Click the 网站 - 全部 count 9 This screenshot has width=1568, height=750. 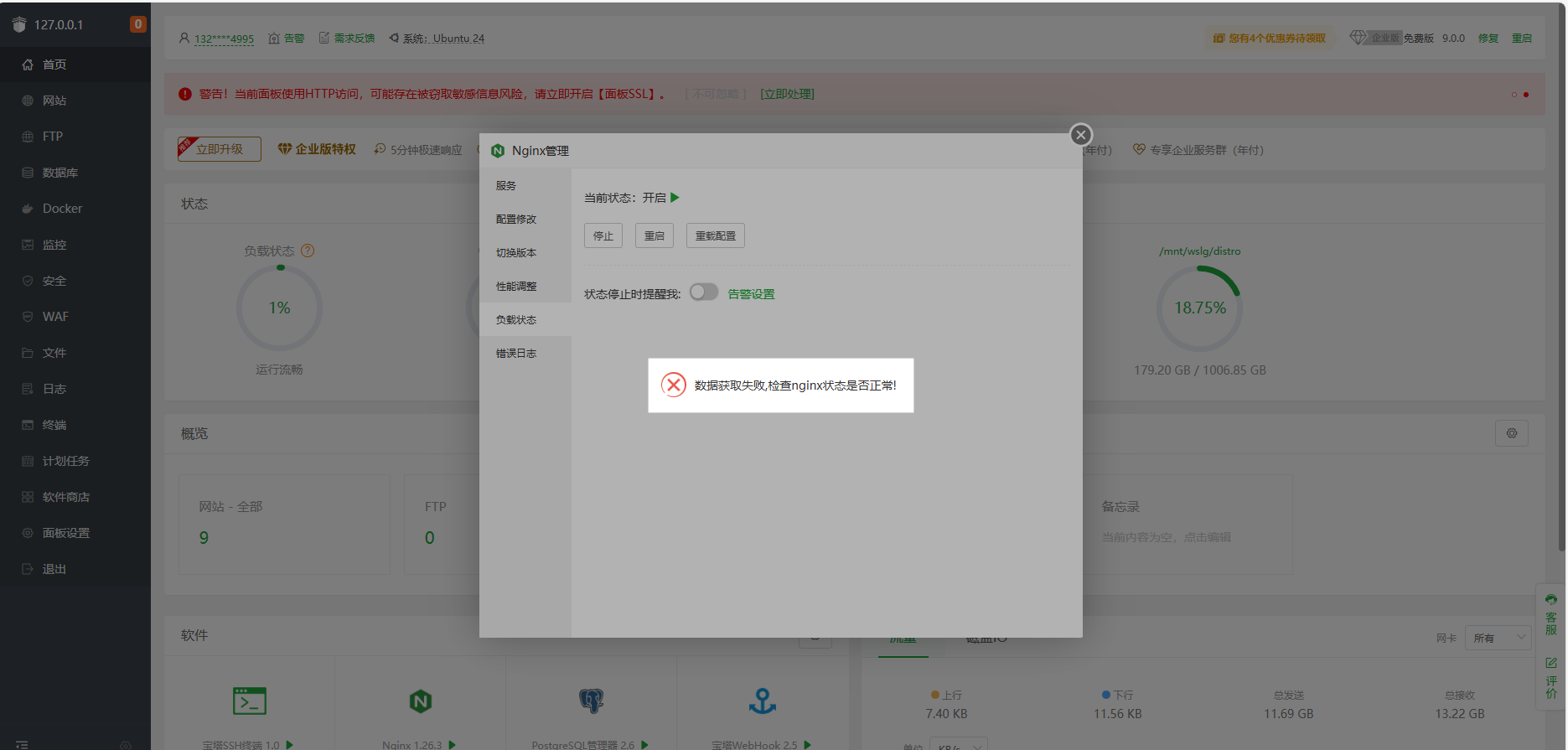(x=204, y=538)
